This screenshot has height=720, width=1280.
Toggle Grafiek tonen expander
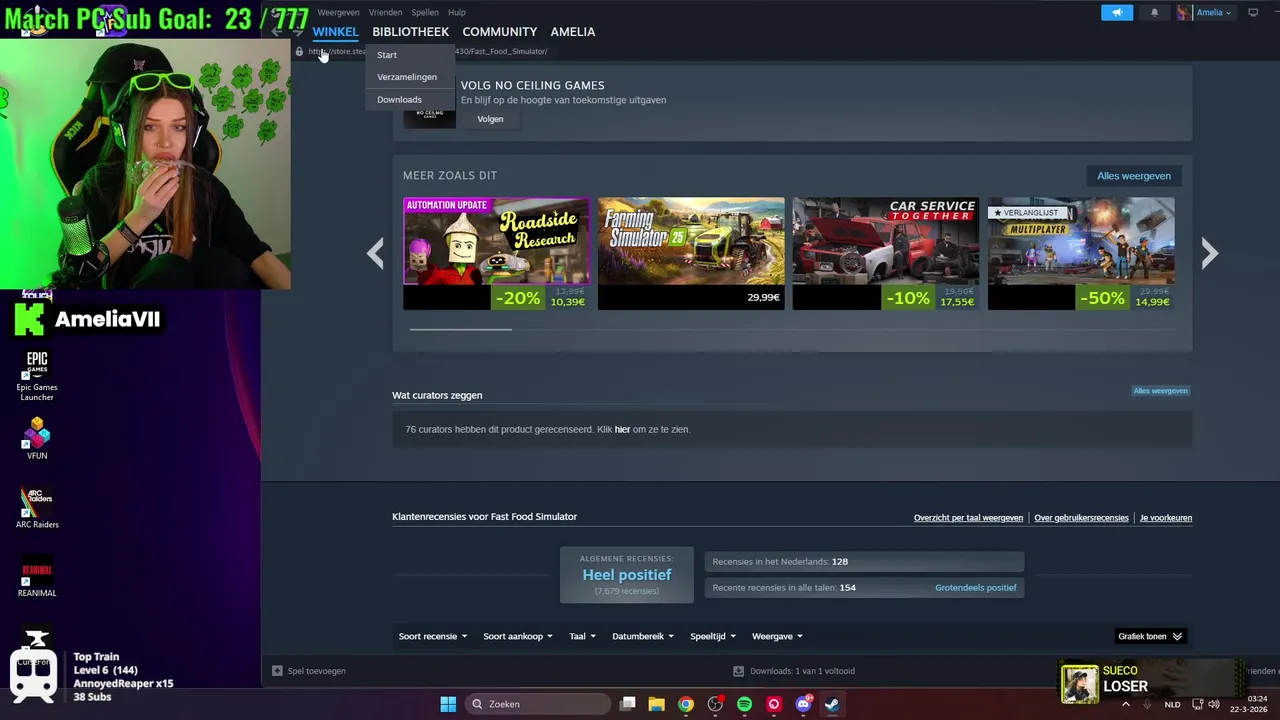(x=1150, y=637)
